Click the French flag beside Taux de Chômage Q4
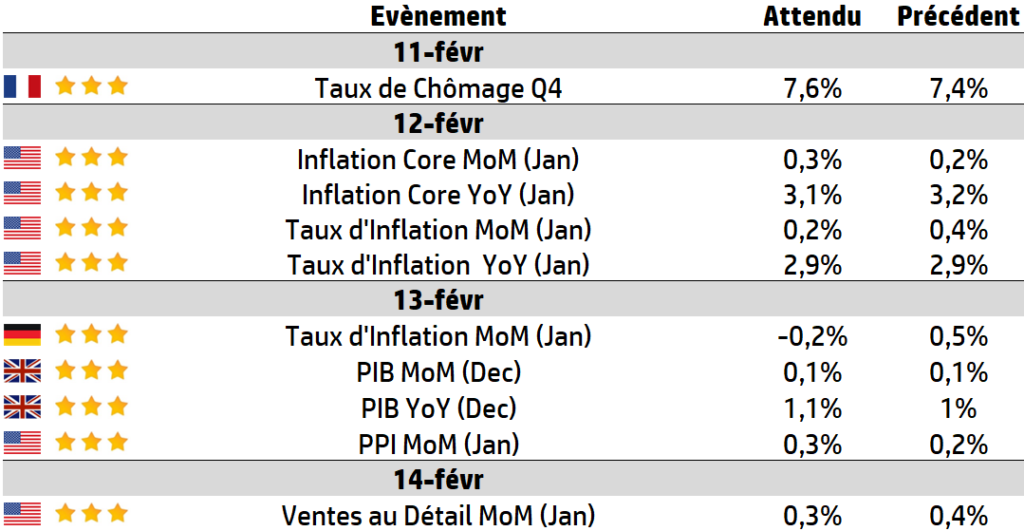The height and width of the screenshot is (531, 1024). pyautogui.click(x=22, y=86)
